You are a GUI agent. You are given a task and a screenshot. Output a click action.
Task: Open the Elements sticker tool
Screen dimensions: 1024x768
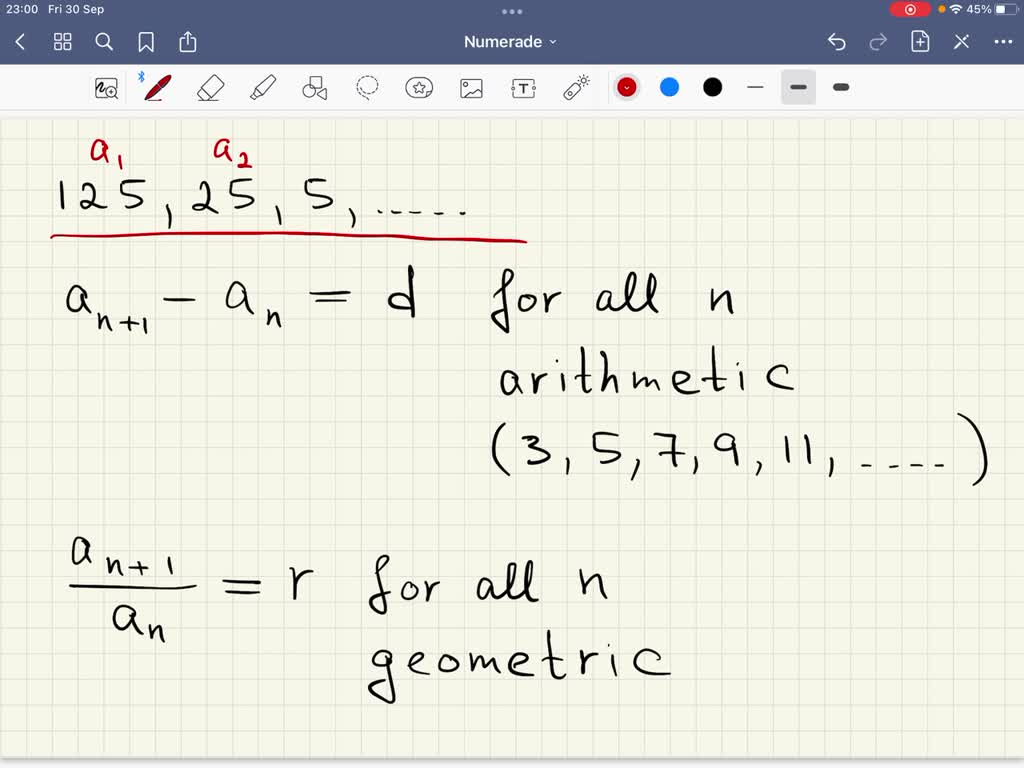point(419,88)
